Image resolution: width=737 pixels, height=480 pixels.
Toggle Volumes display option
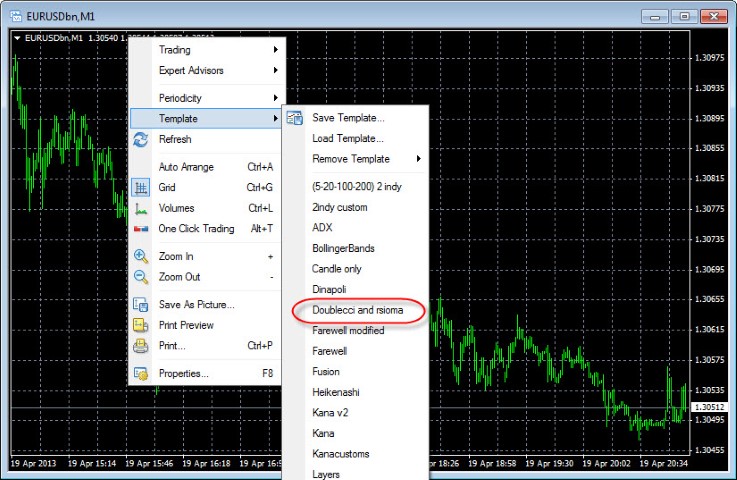tap(205, 208)
